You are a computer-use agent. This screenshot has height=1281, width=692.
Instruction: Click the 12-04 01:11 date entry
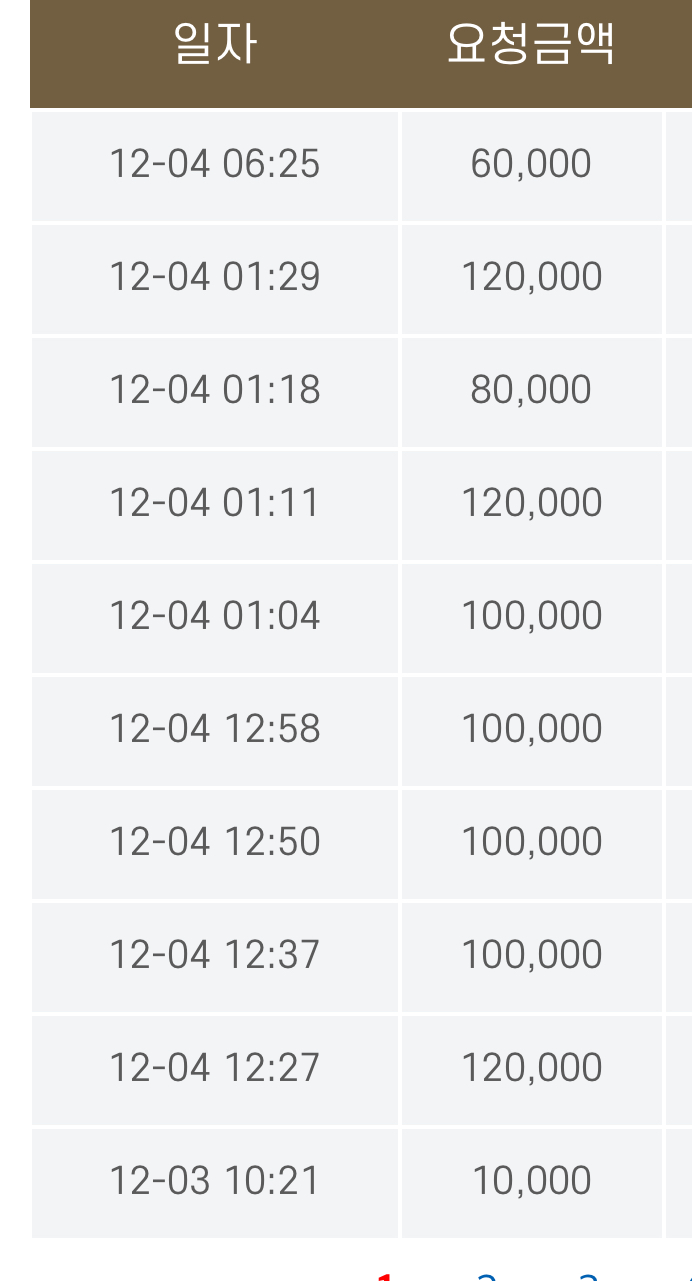coord(215,503)
